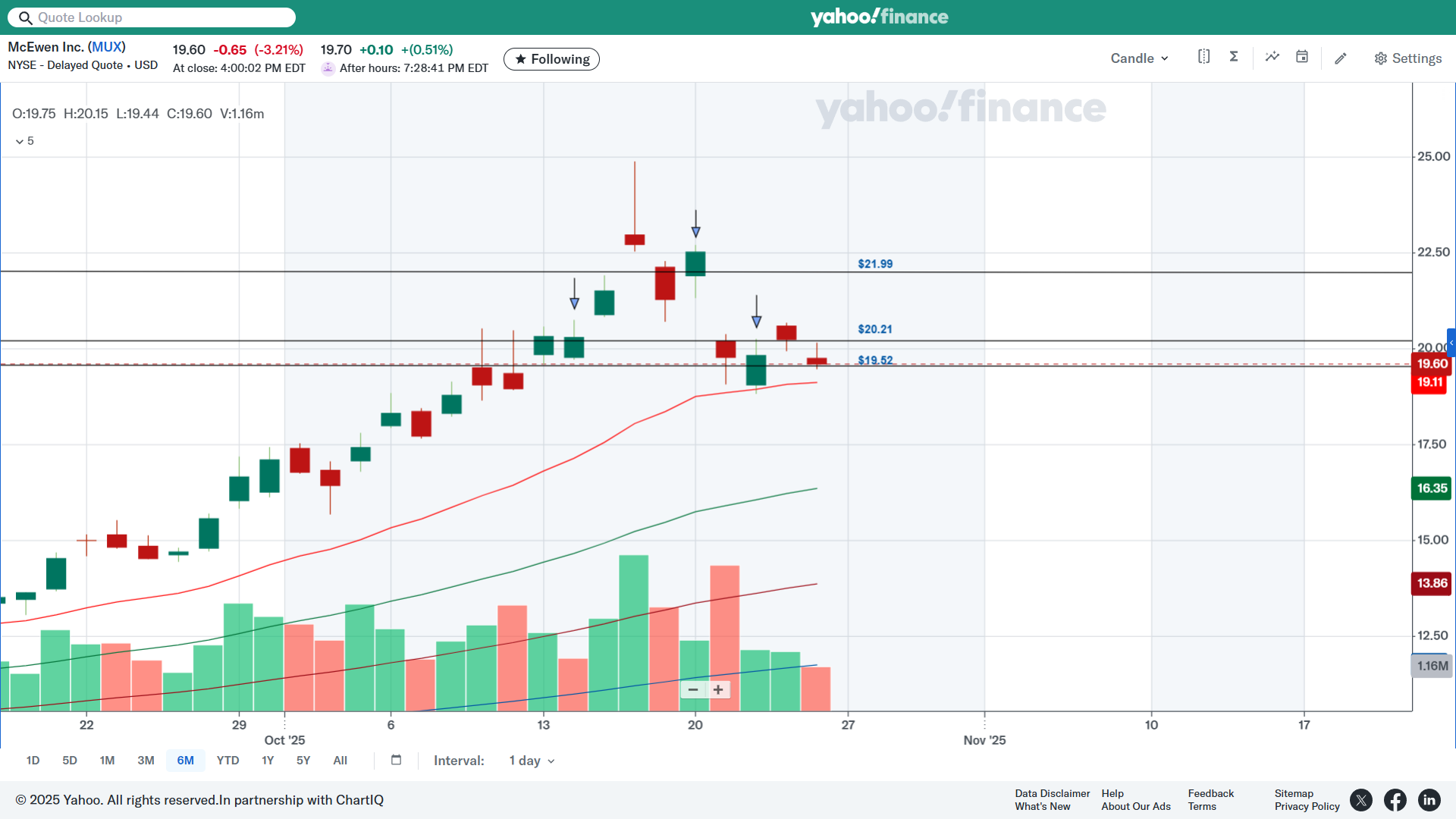Viewport: 1456px width, 819px height.
Task: Click the sparkle line-chart icon
Action: [1272, 57]
